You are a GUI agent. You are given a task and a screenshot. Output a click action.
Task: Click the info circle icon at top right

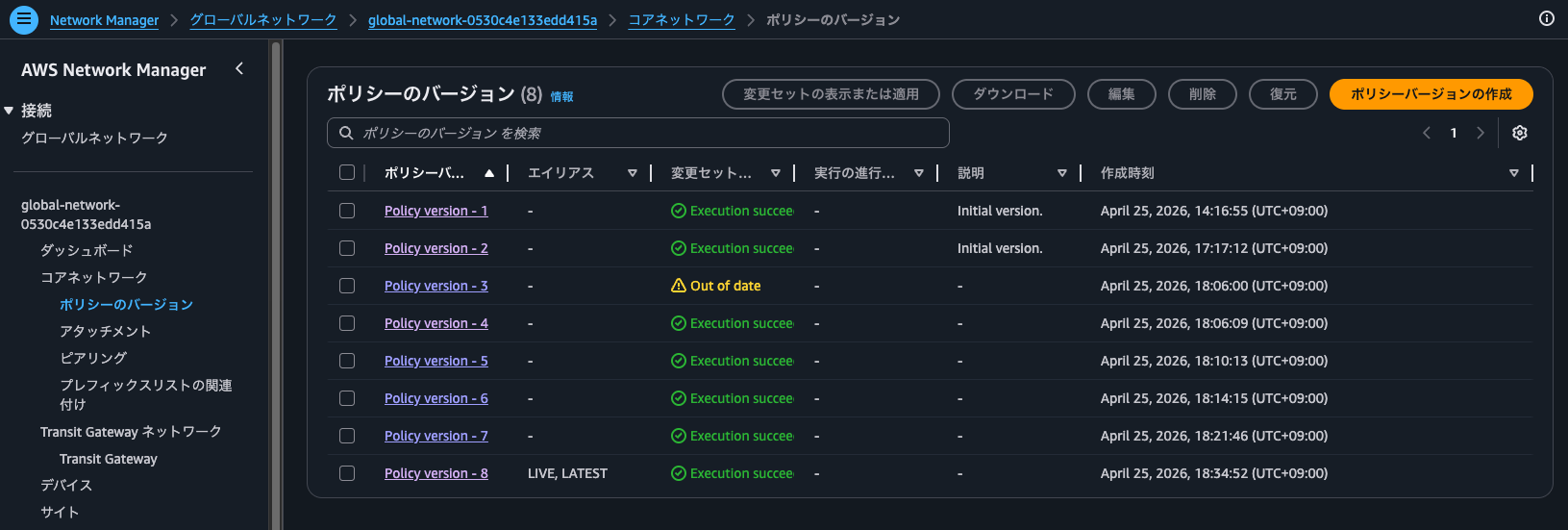tap(1547, 18)
